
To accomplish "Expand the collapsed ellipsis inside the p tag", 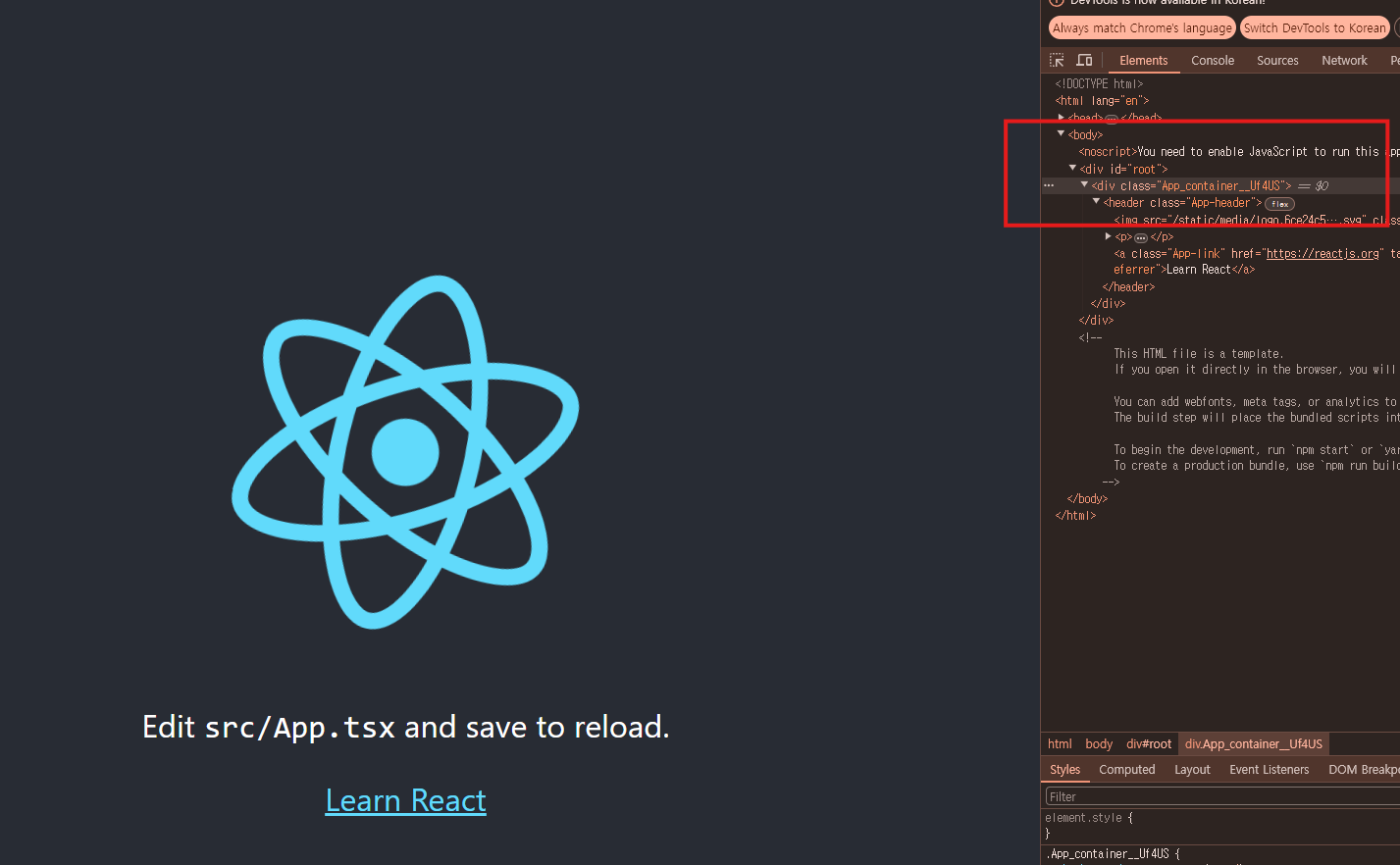I will click(x=1141, y=237).
